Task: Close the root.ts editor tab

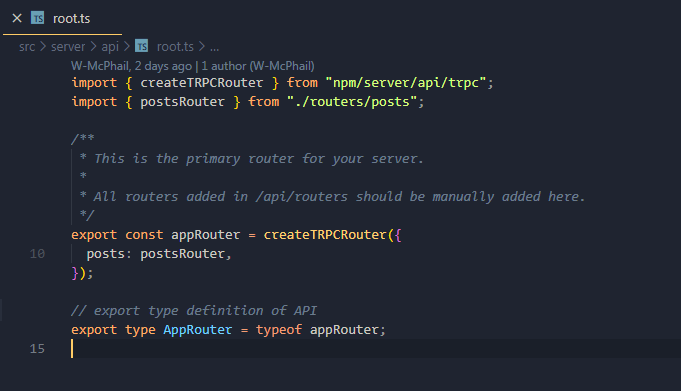Action: (x=17, y=18)
